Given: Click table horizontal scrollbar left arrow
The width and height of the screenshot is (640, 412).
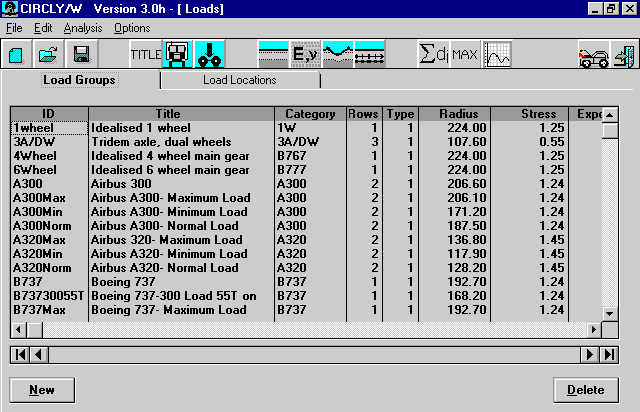Looking at the screenshot, I should [x=18, y=330].
